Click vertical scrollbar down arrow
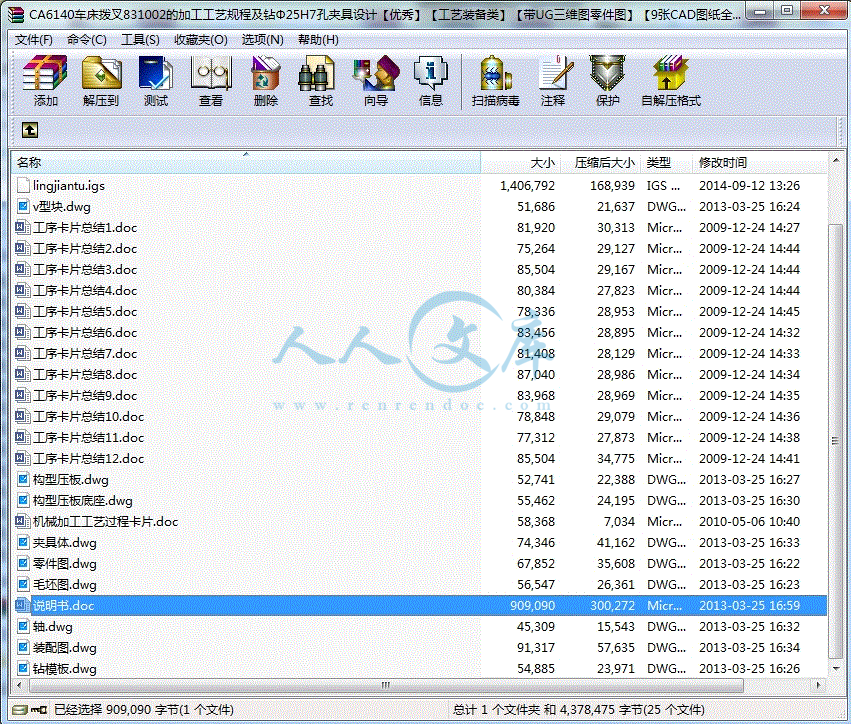 (835, 669)
